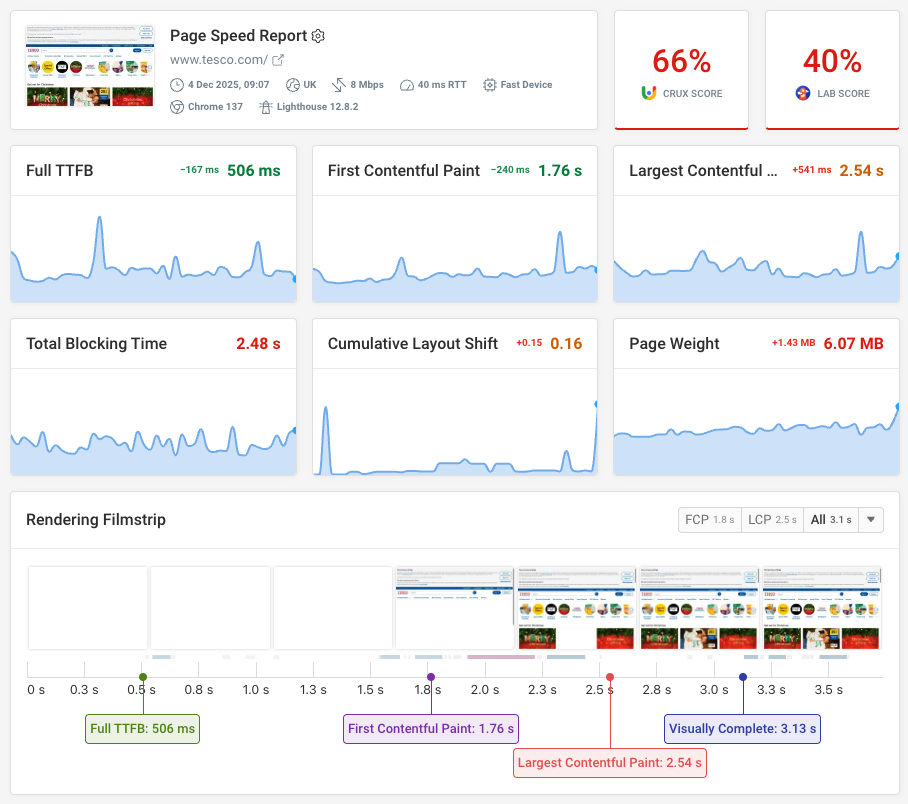Click the Lighthouse 12.8.2 icon
Screen dimensions: 908x804
pyautogui.click(x=266, y=106)
